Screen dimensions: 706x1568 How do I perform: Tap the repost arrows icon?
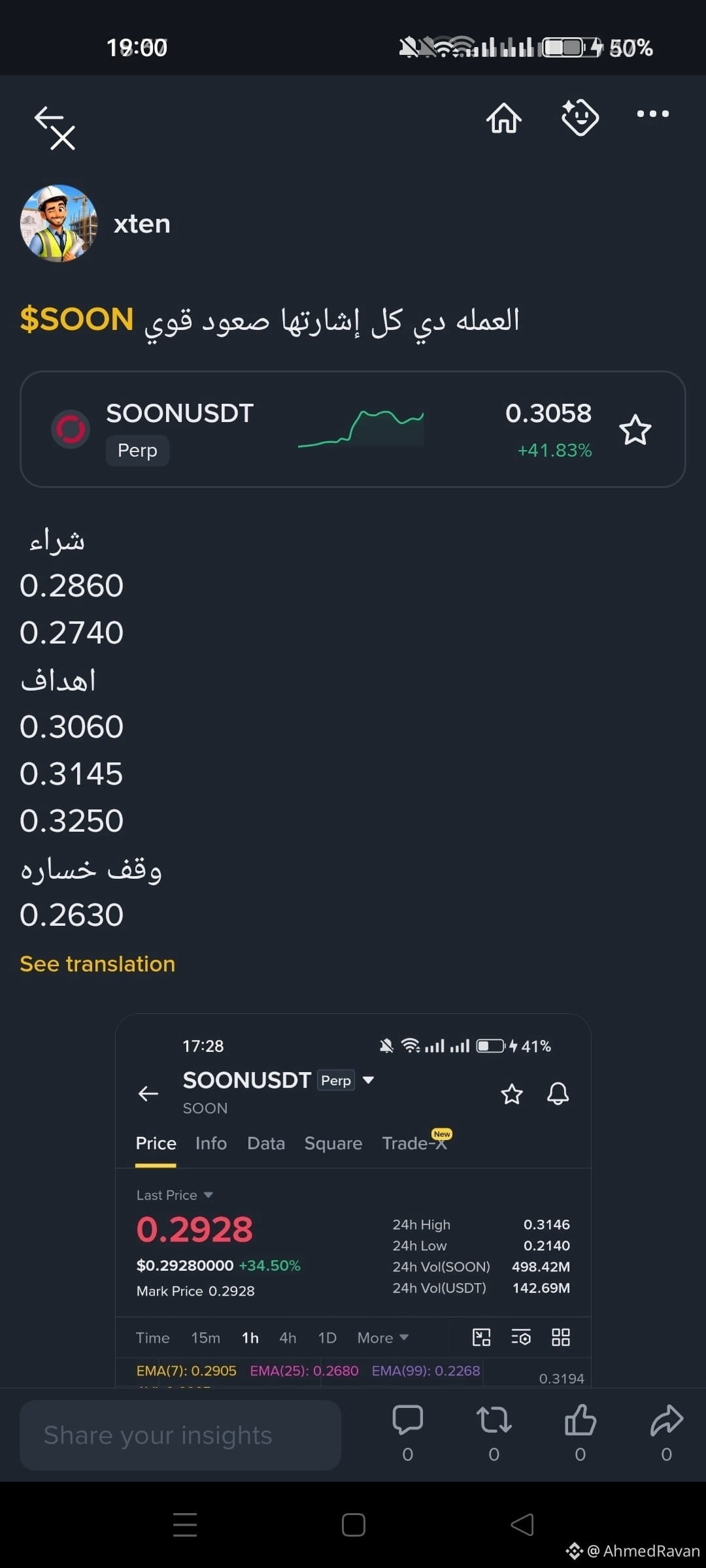click(x=494, y=1420)
